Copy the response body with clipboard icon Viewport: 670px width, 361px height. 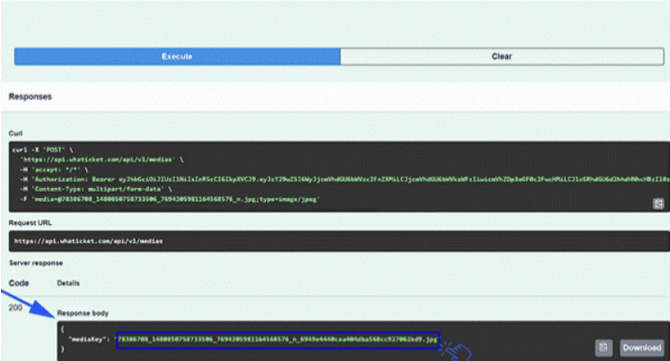click(x=603, y=348)
